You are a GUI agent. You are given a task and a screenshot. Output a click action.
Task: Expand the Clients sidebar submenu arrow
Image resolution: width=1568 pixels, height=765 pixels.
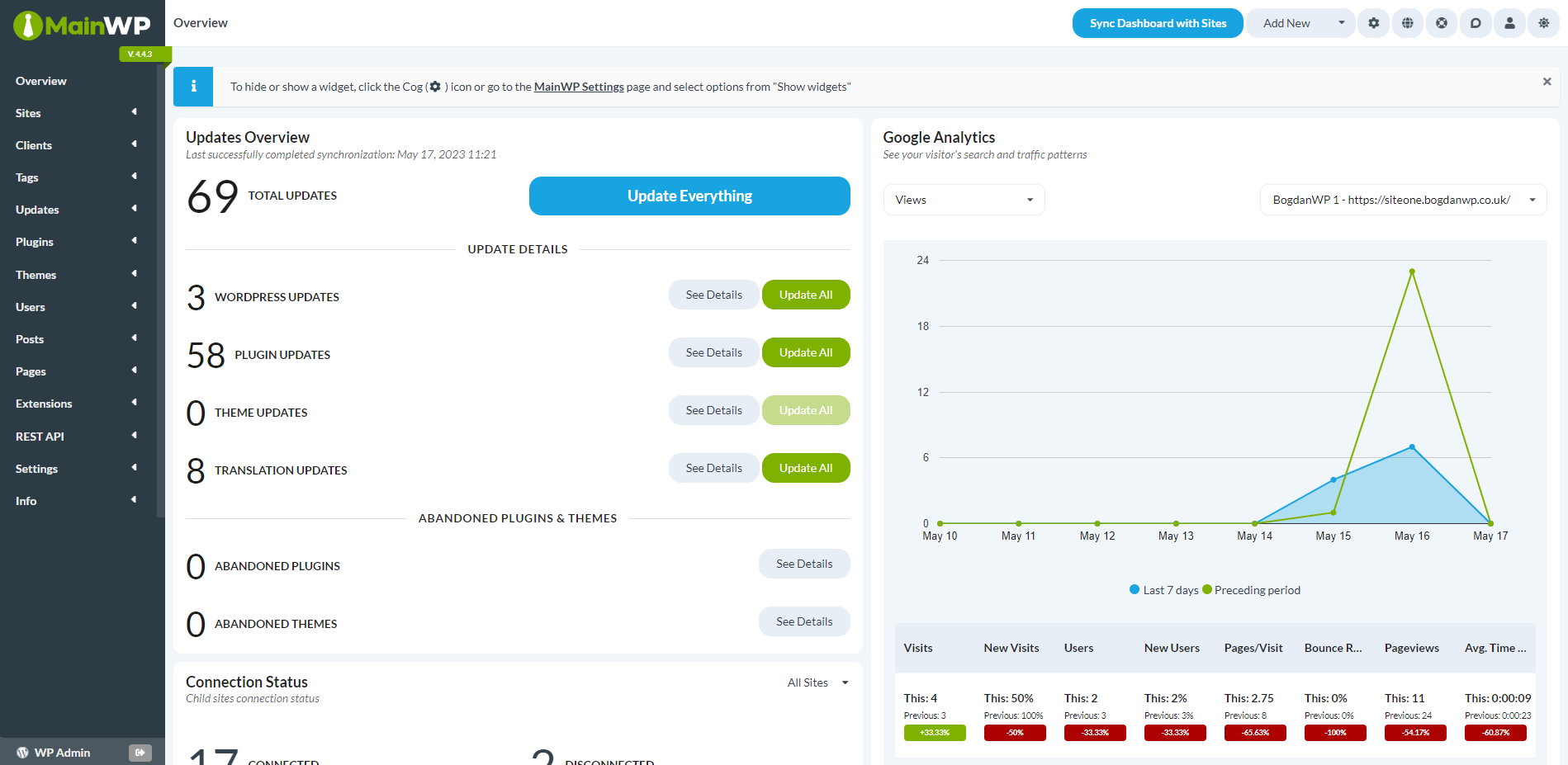tap(134, 144)
